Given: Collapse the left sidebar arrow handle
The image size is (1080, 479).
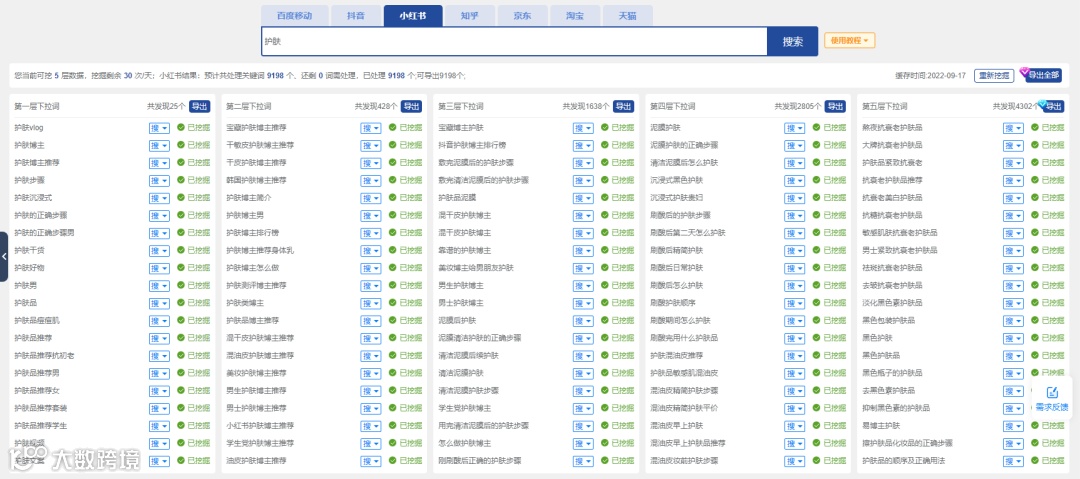Looking at the screenshot, I should [4, 256].
